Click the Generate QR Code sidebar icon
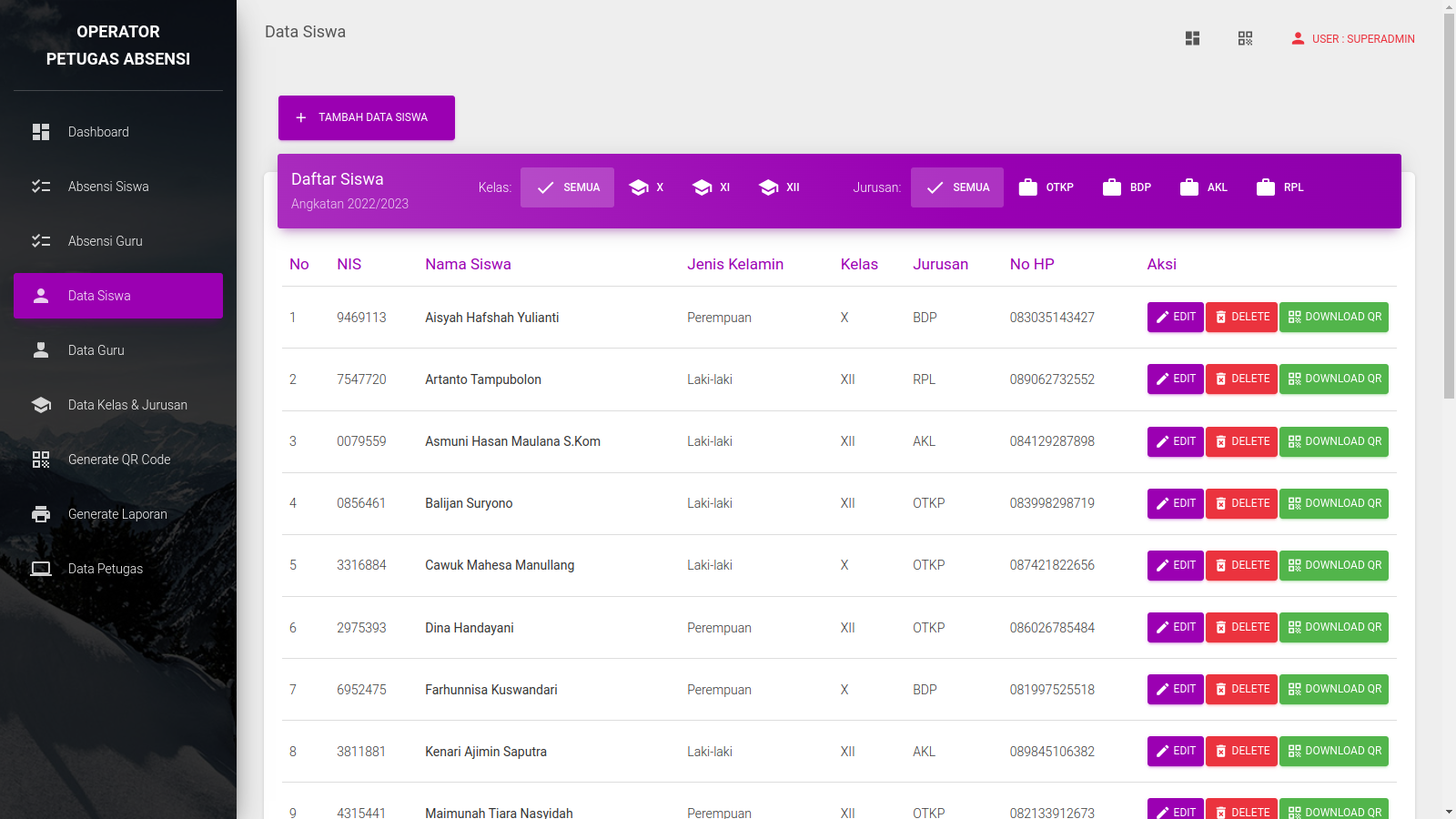 tap(41, 460)
